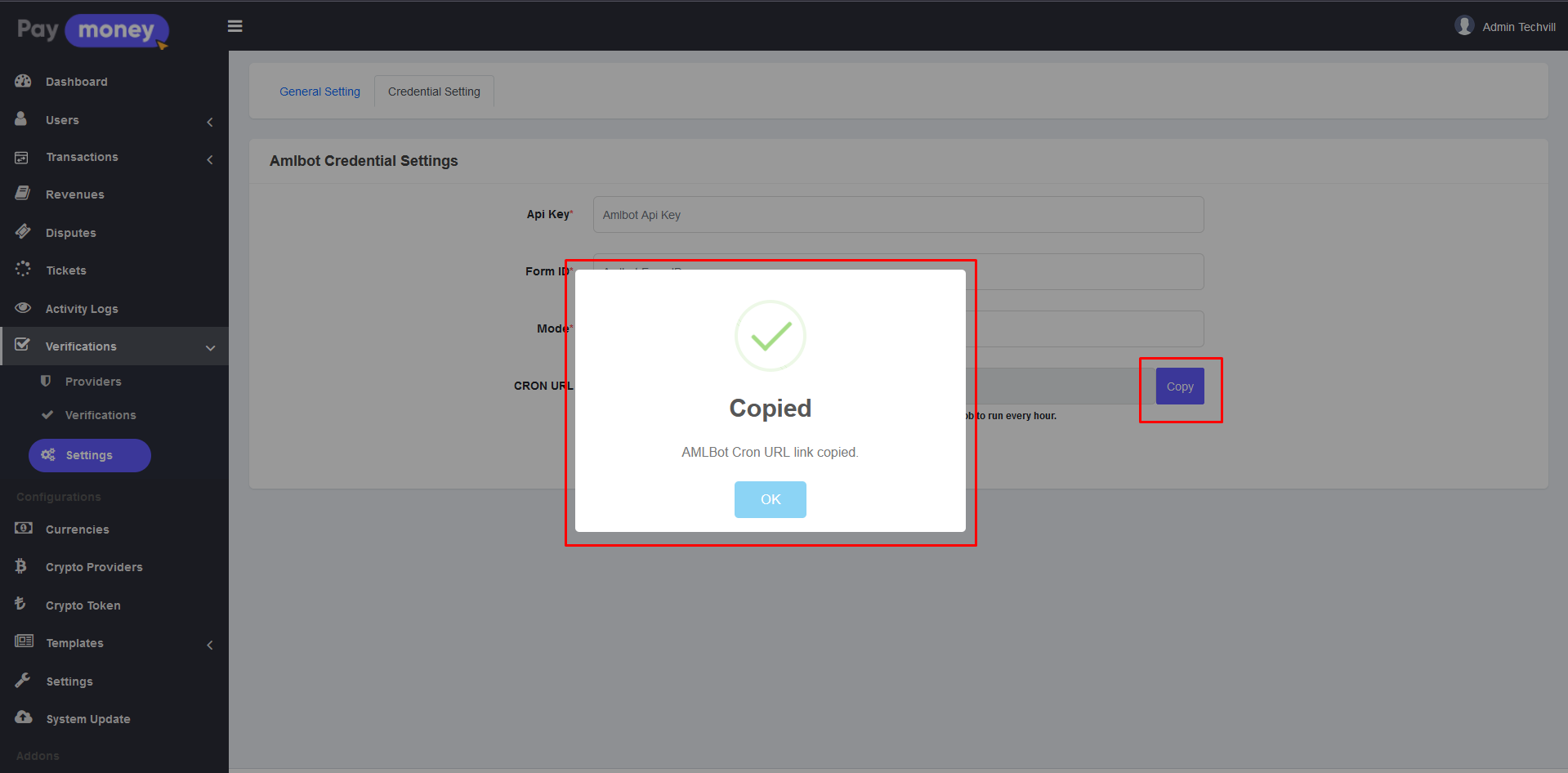Switch to the General Setting tab
The width and height of the screenshot is (1568, 773).
[x=319, y=92]
